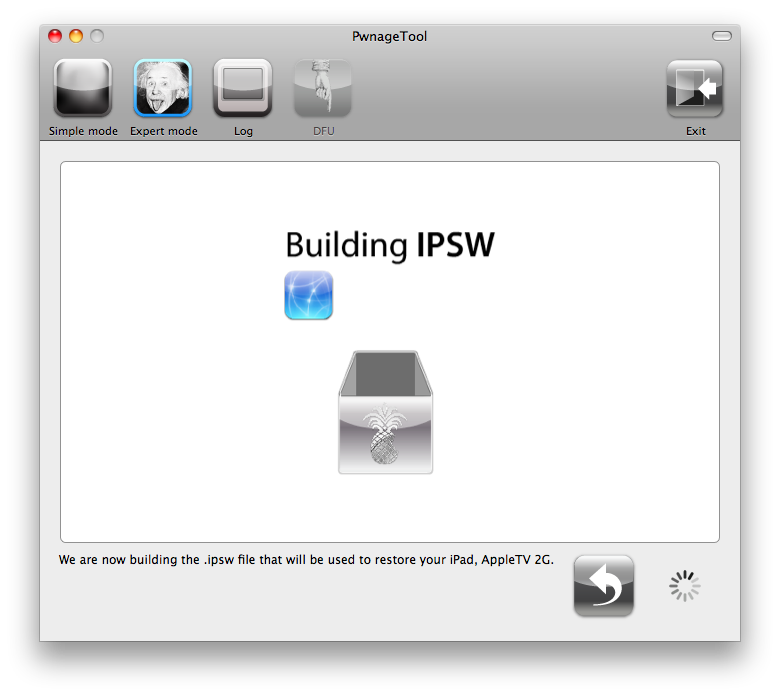The height and width of the screenshot is (696, 780).
Task: Click the red close window button
Action: 55,36
